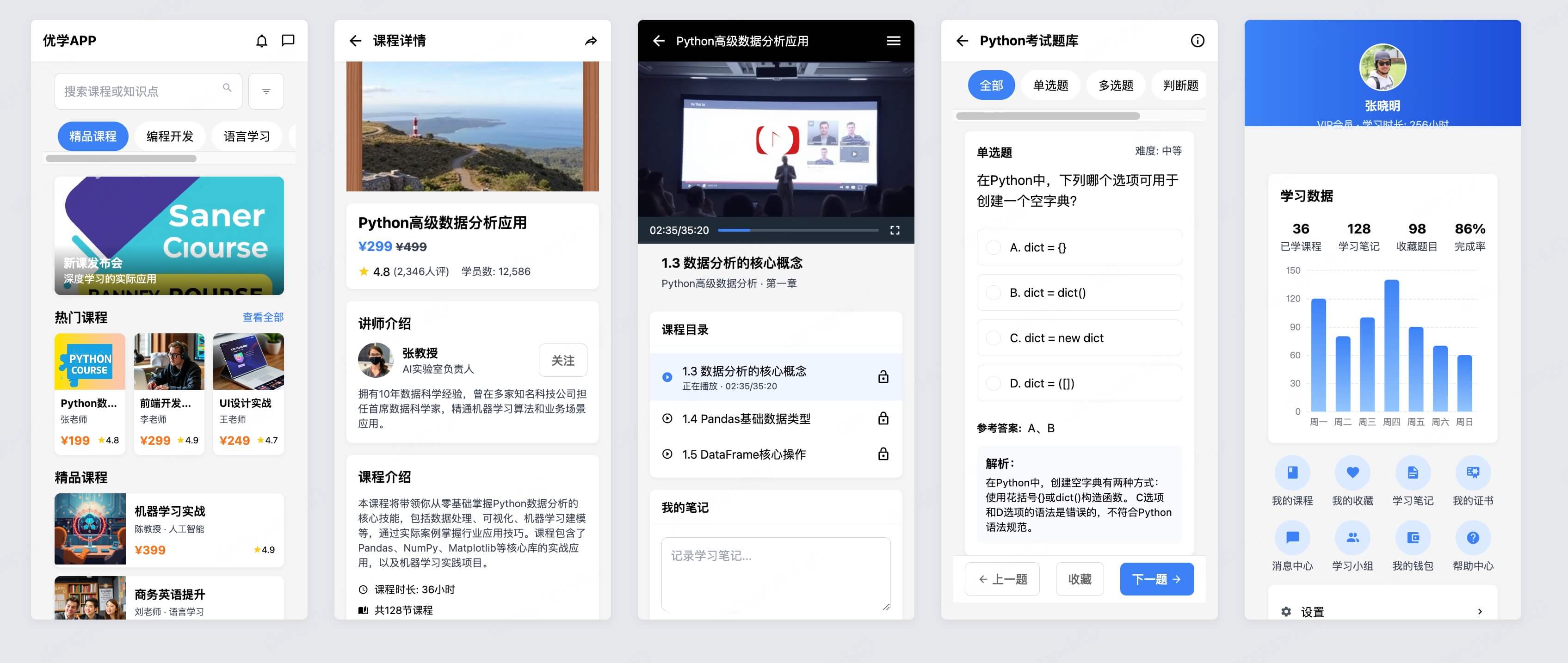The image size is (1568, 663).
Task: Open 我的收藏 heart icon
Action: 1352,473
